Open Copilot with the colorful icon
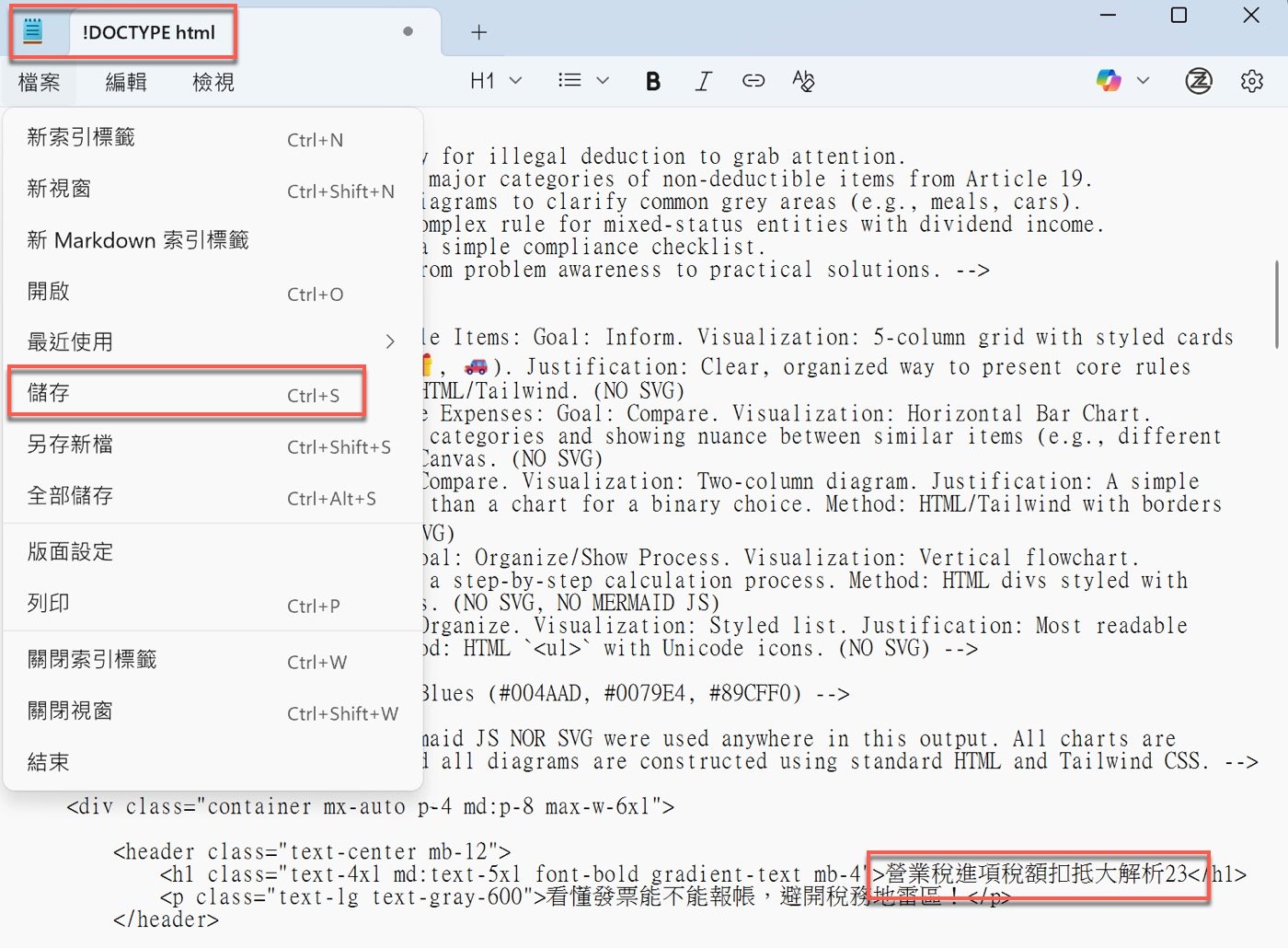The width and height of the screenshot is (1288, 948). 1109,81
